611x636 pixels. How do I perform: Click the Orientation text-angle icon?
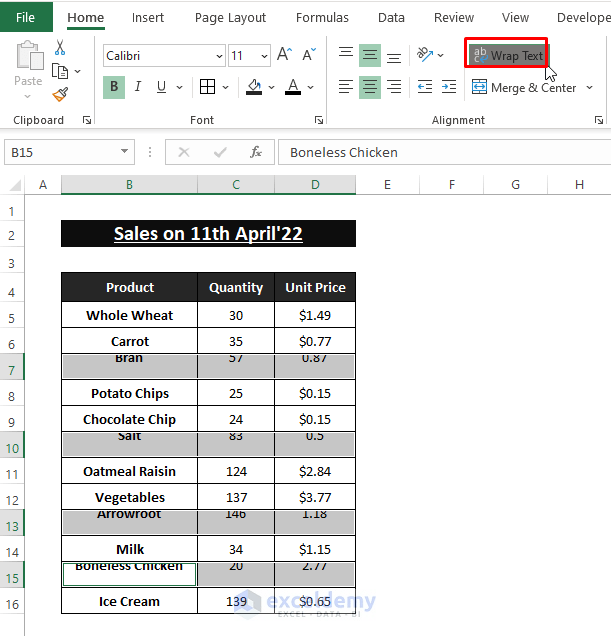click(x=425, y=54)
